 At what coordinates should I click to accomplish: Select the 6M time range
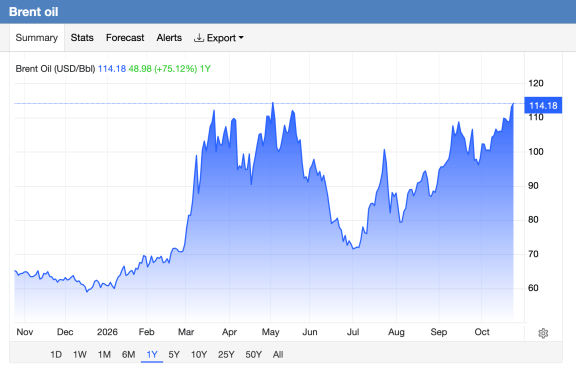[x=128, y=355]
